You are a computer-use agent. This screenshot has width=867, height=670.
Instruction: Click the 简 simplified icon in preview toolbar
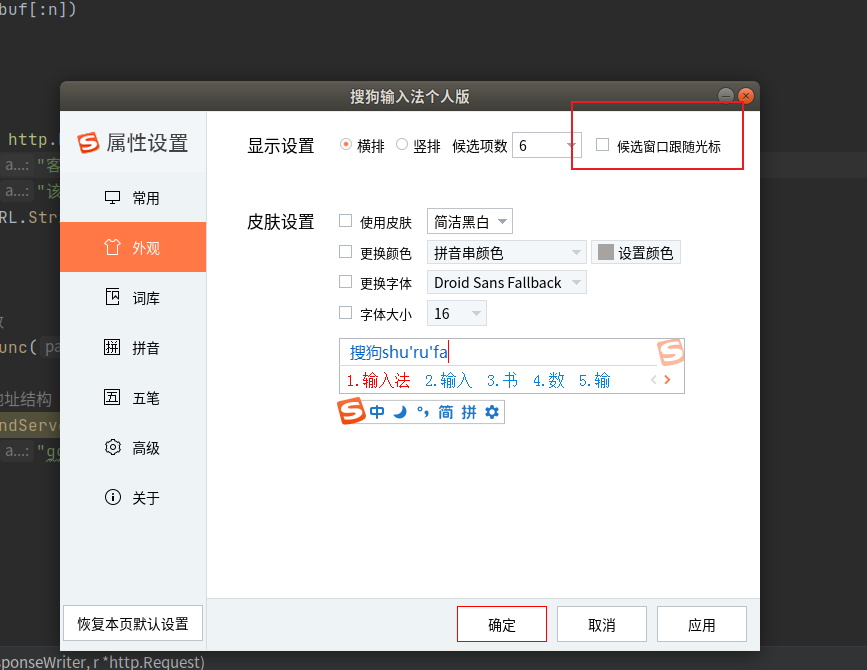click(x=446, y=412)
